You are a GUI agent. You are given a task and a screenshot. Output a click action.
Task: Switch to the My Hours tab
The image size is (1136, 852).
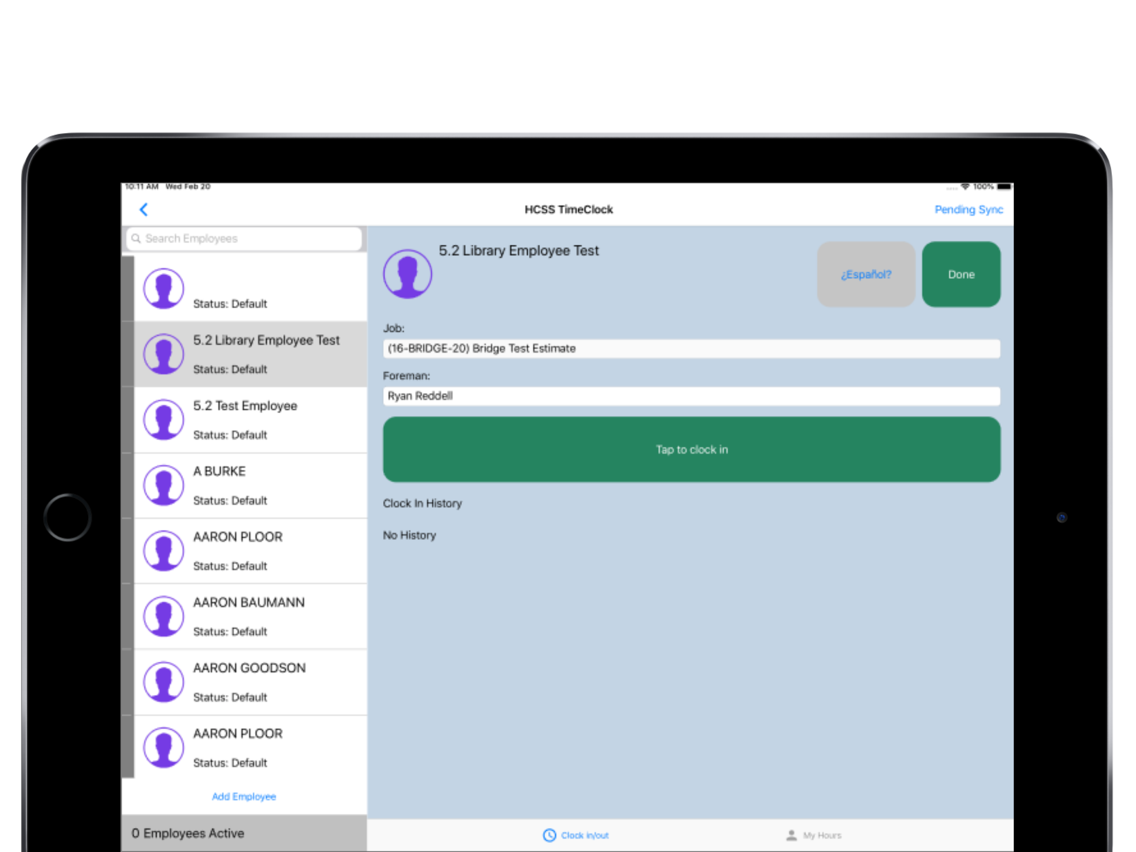pos(814,835)
